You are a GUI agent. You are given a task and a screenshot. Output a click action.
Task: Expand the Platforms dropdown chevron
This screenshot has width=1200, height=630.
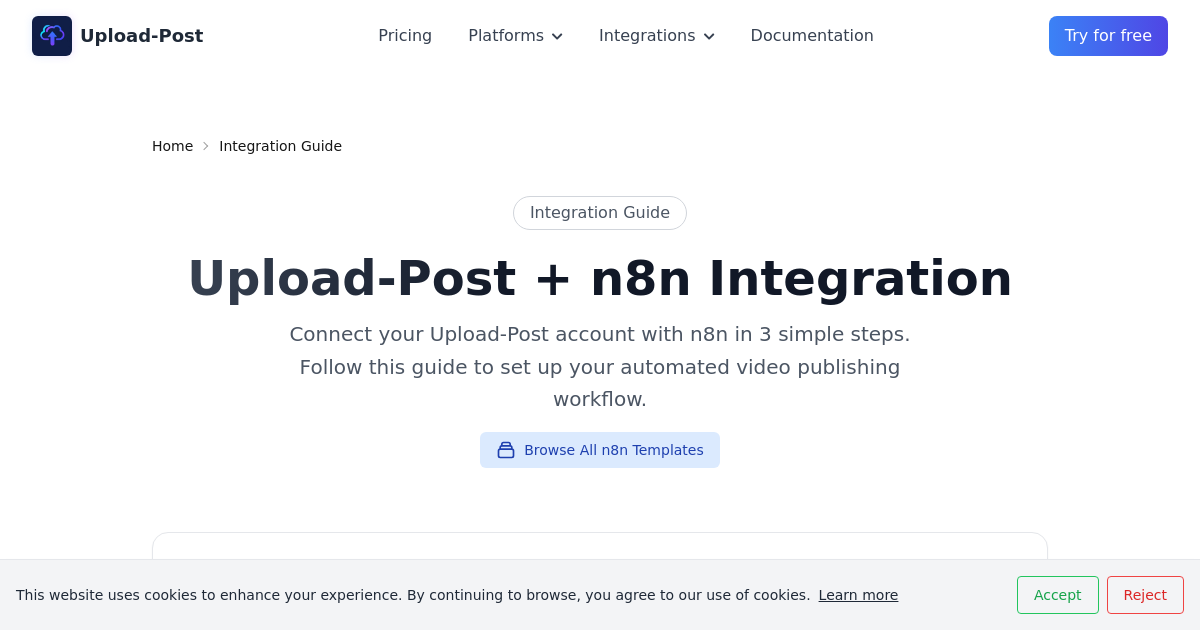click(x=557, y=37)
